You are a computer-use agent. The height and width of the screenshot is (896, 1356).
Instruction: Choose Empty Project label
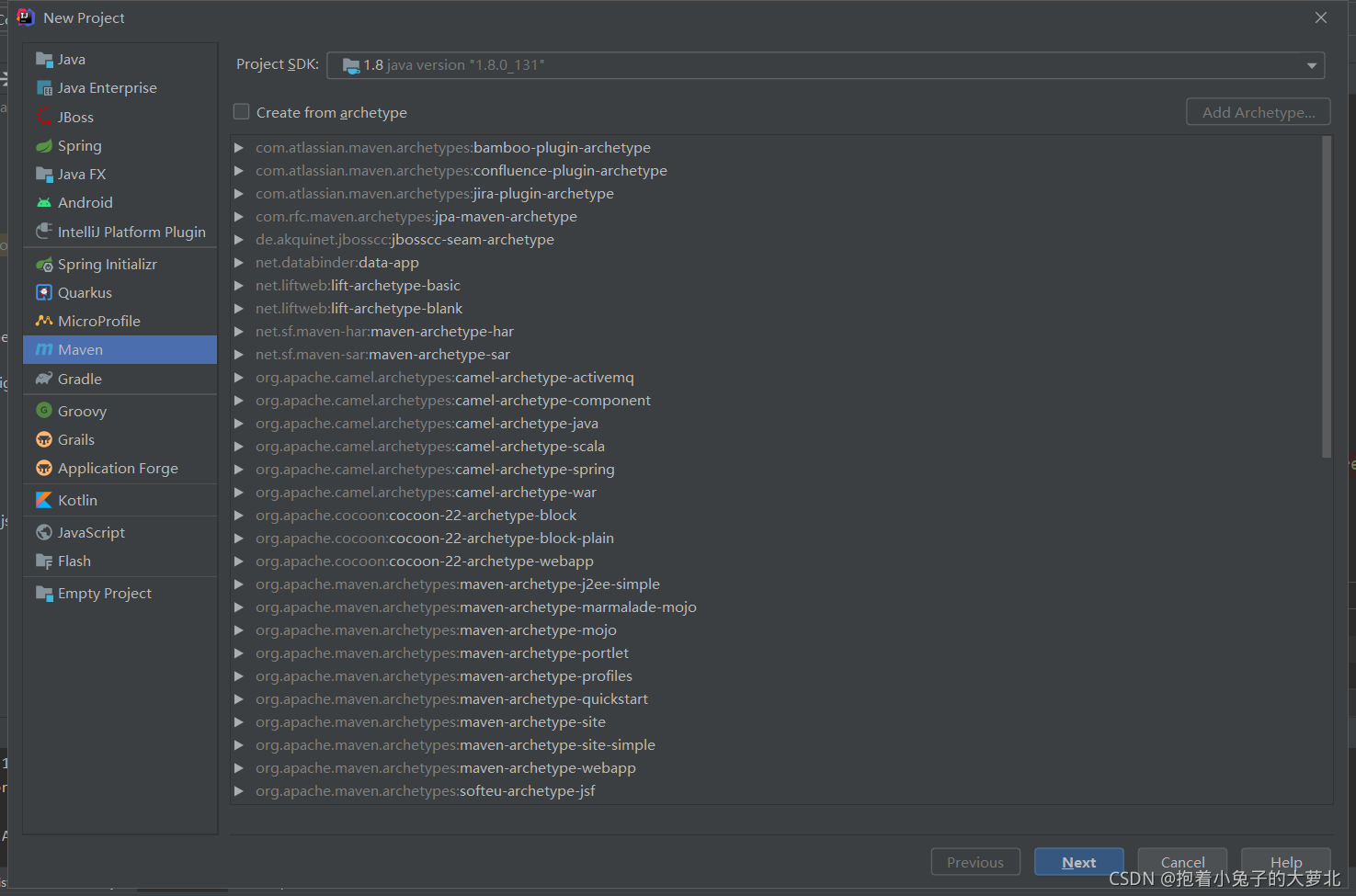pyautogui.click(x=105, y=593)
